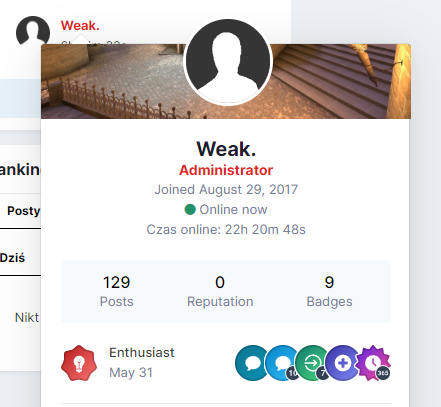Click the small avatar beside Weak. username
441x407 pixels.
(33, 31)
